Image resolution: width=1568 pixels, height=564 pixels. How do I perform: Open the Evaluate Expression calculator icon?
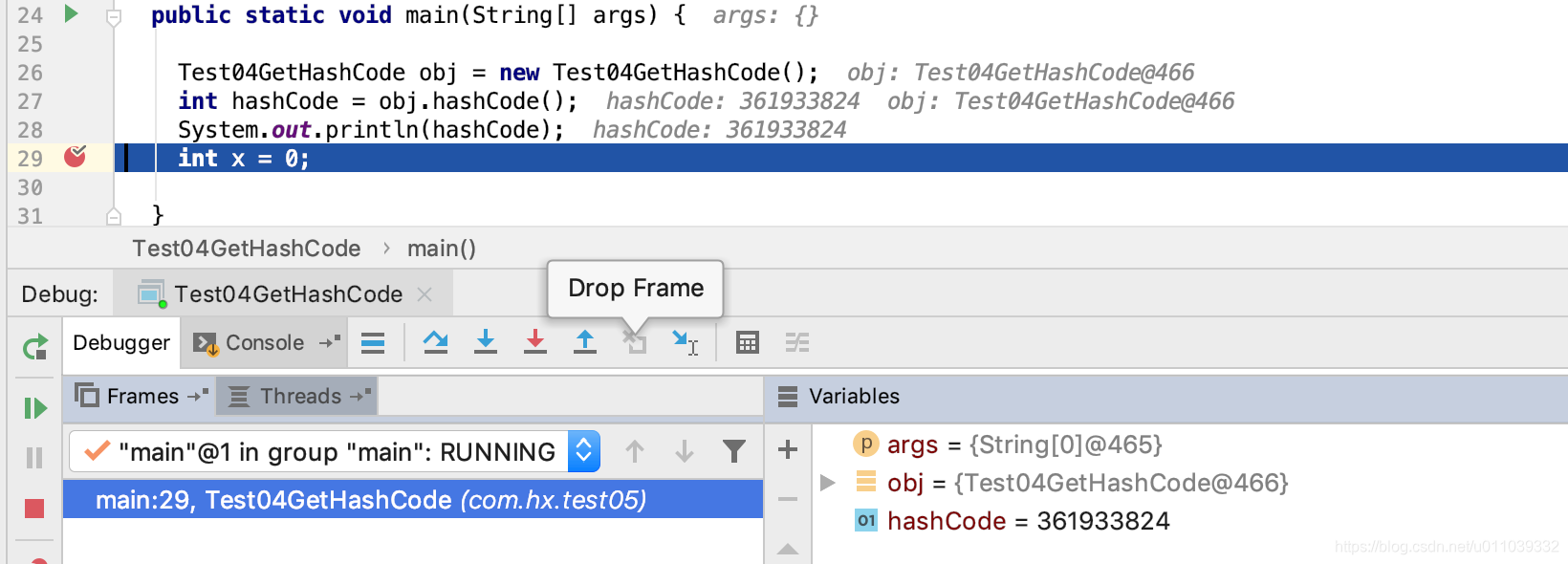point(747,342)
